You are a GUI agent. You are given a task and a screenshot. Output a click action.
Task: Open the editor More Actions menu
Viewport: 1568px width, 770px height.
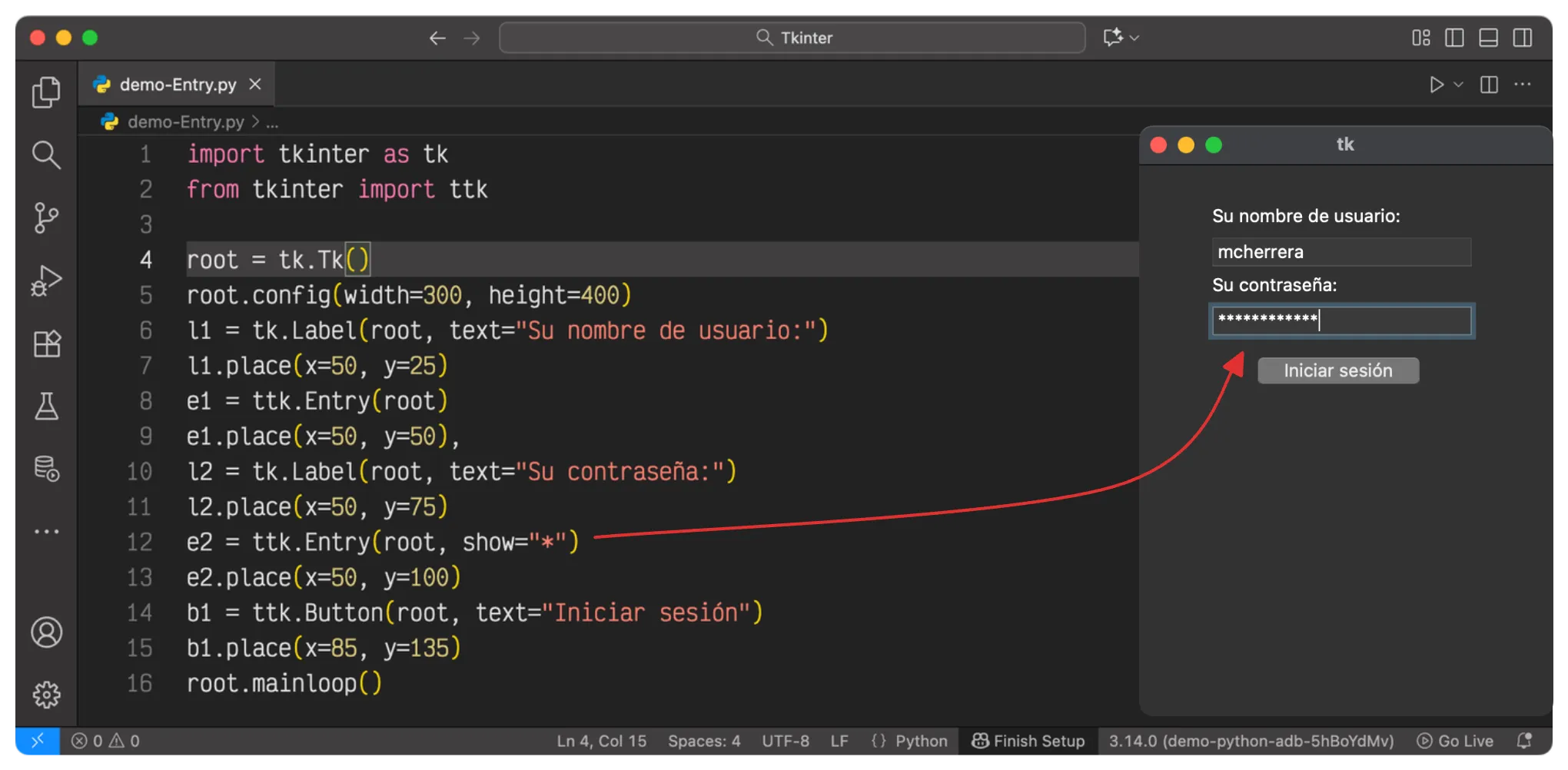tap(1522, 85)
